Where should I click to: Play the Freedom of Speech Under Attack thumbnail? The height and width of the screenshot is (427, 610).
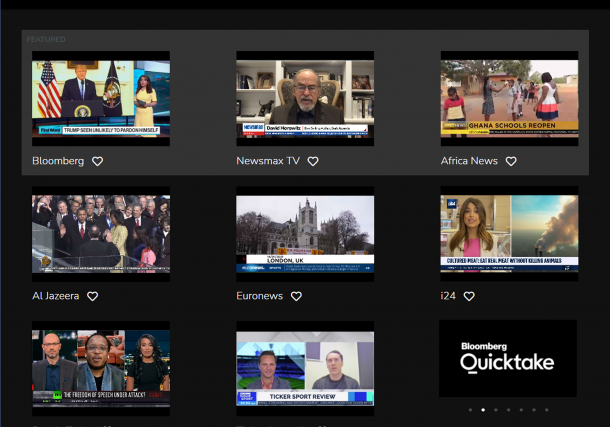tap(101, 368)
